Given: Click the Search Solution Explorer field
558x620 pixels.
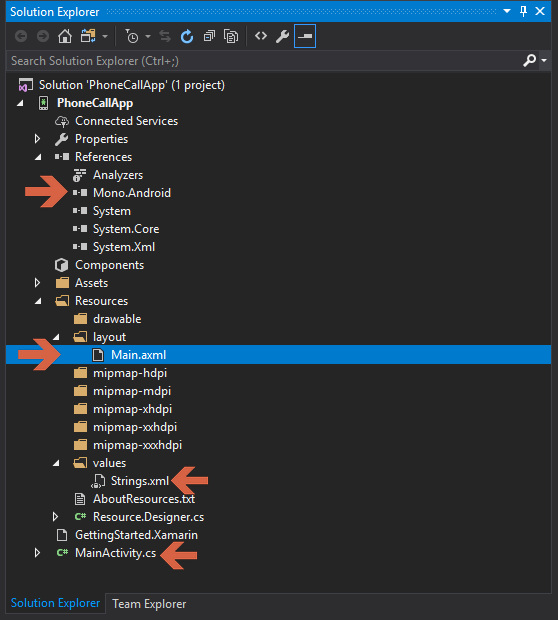Looking at the screenshot, I should 265,61.
